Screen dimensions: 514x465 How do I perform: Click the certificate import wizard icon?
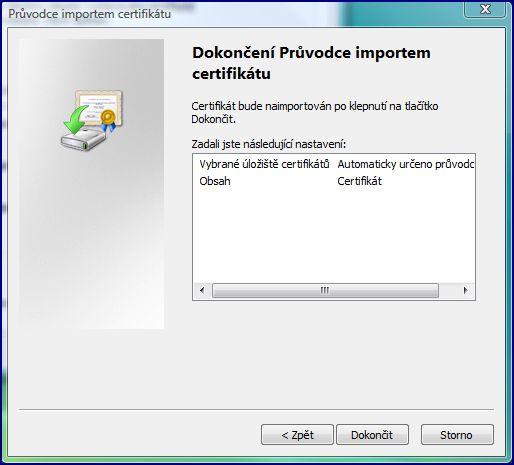92,120
